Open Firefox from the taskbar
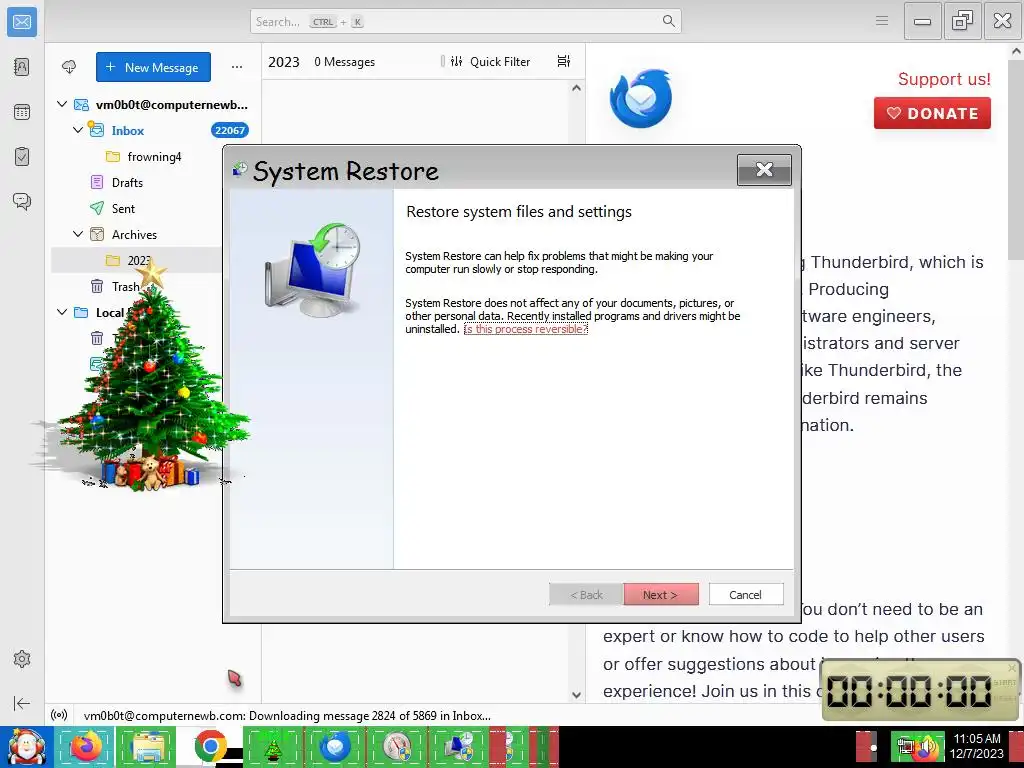 [x=84, y=746]
